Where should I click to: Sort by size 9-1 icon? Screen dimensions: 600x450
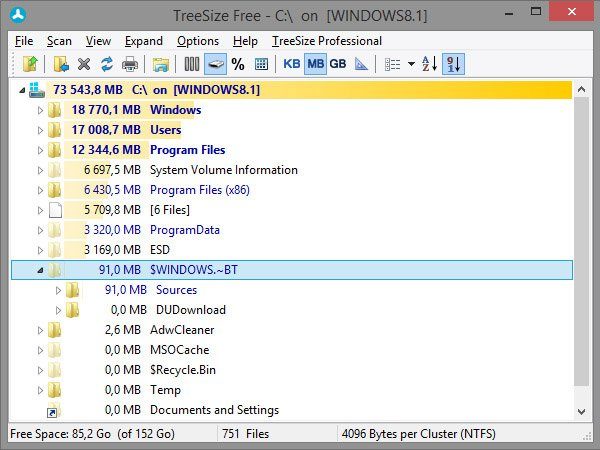(x=453, y=64)
